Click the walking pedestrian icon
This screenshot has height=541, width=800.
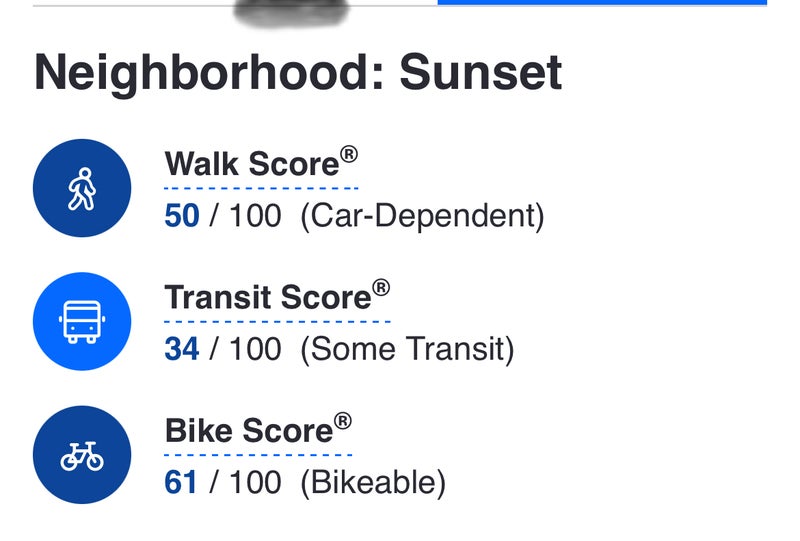82,188
